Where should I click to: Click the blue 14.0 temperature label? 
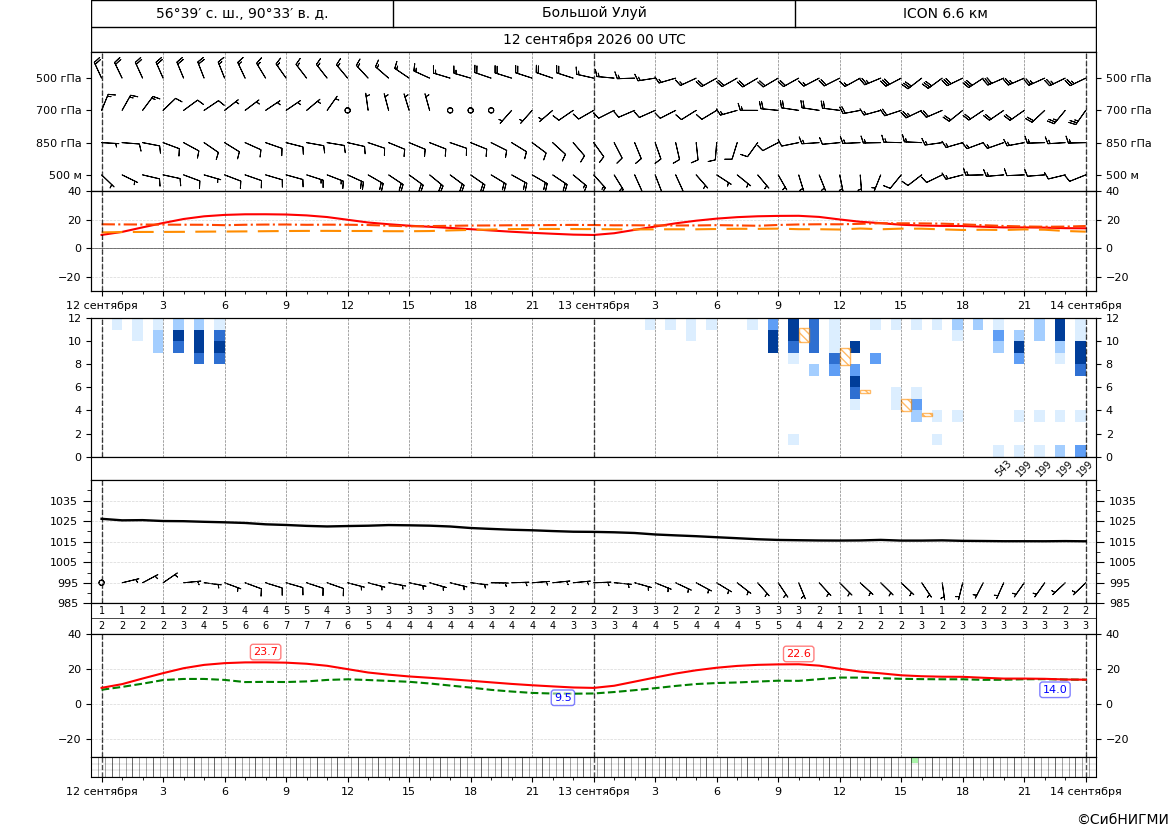[1054, 690]
